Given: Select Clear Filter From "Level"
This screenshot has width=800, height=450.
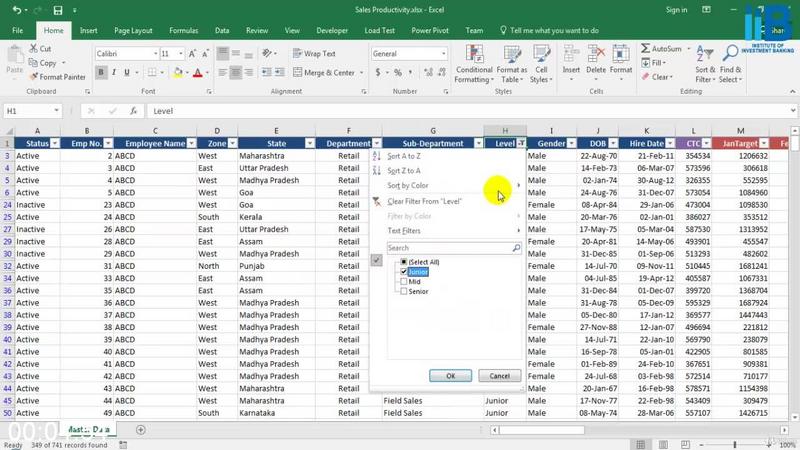Looking at the screenshot, I should 424,201.
